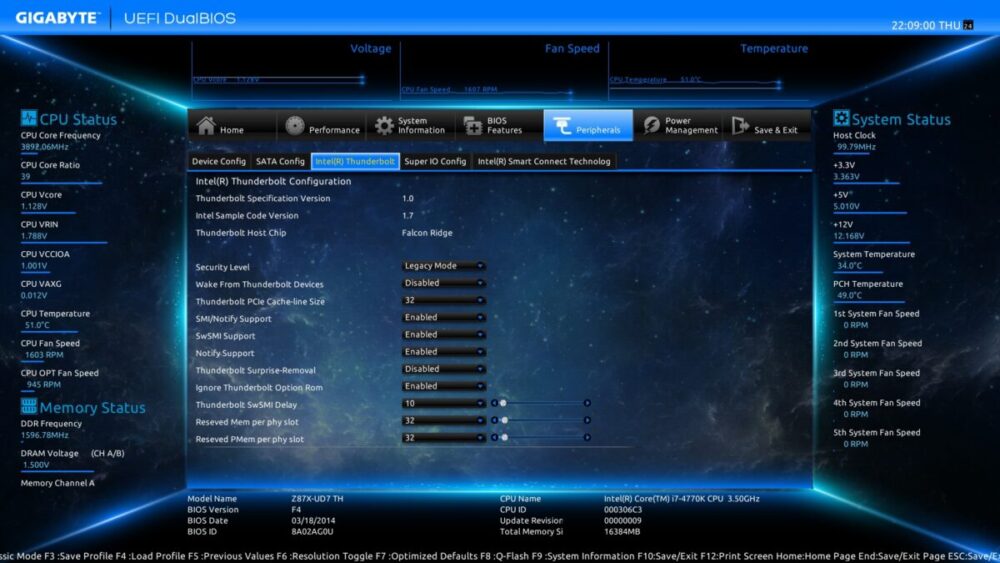The height and width of the screenshot is (563, 1000).
Task: Click slider increase button for SwSMI Delay
Action: (587, 403)
